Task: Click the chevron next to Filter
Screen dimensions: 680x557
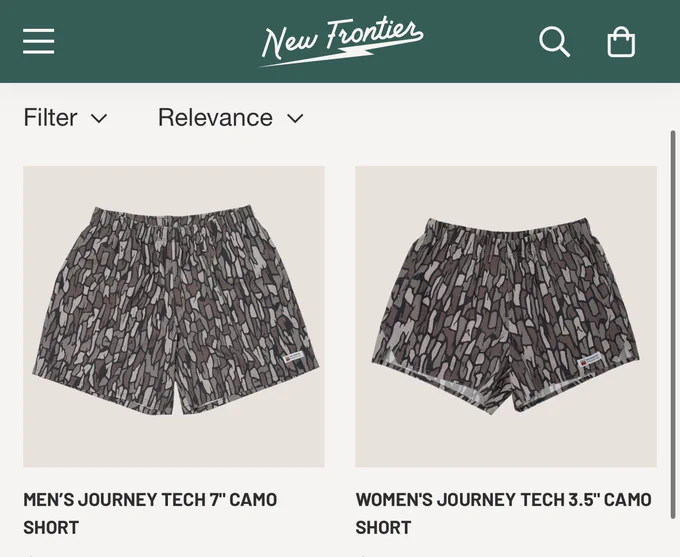Action: (99, 118)
